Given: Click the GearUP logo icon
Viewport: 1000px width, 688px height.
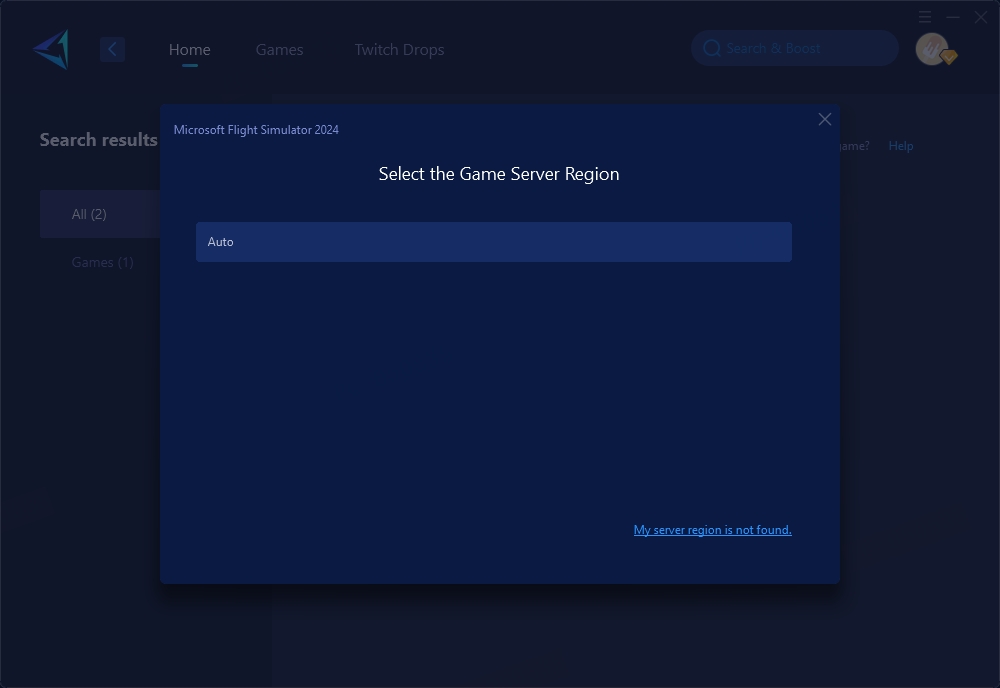Looking at the screenshot, I should click(x=51, y=49).
